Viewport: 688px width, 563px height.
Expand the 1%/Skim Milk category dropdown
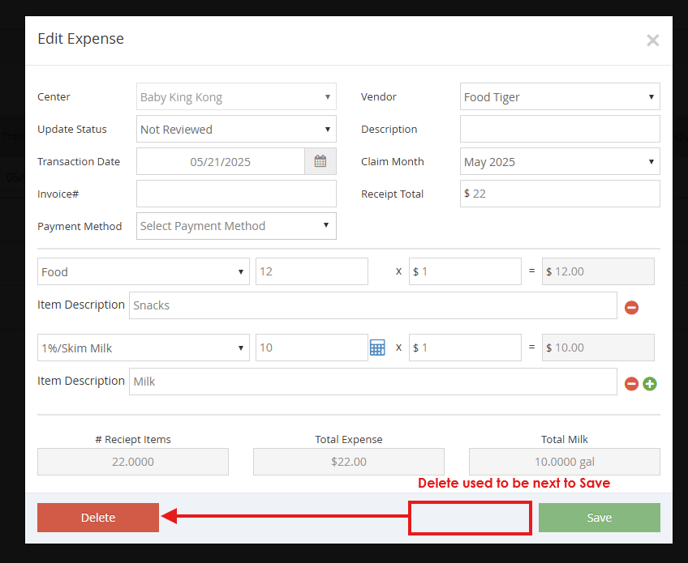143,348
